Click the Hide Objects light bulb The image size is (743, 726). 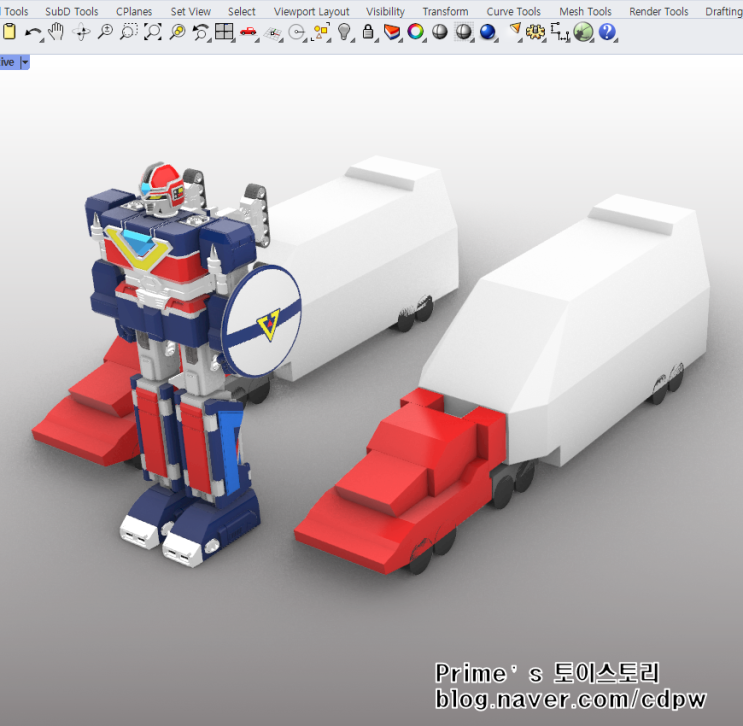[x=344, y=32]
